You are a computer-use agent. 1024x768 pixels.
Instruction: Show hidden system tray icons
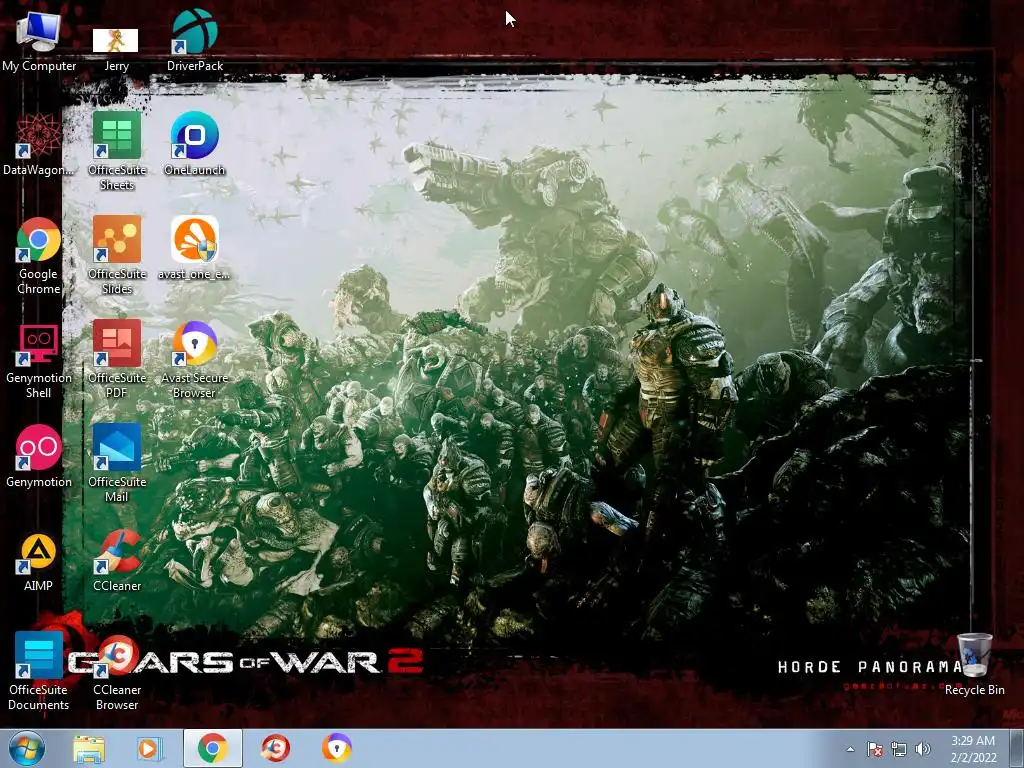pyautogui.click(x=850, y=749)
